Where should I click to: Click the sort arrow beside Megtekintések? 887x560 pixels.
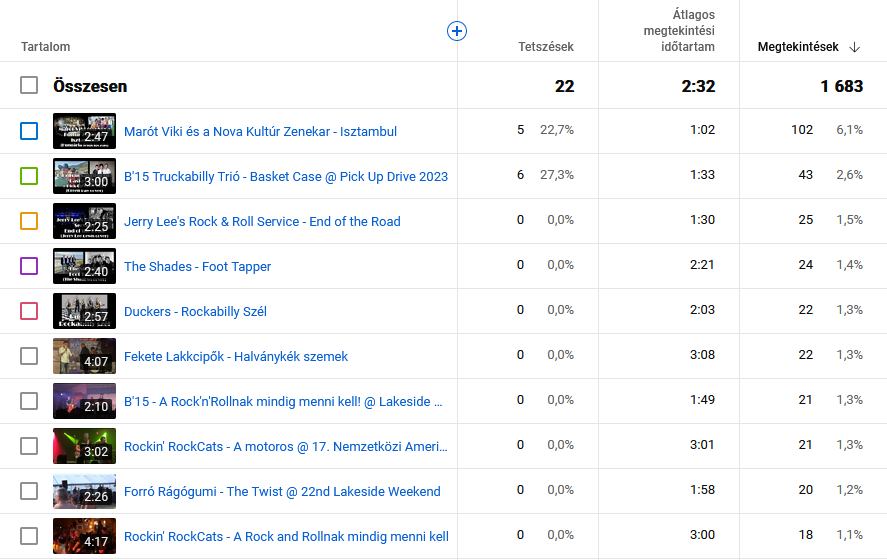[x=854, y=47]
